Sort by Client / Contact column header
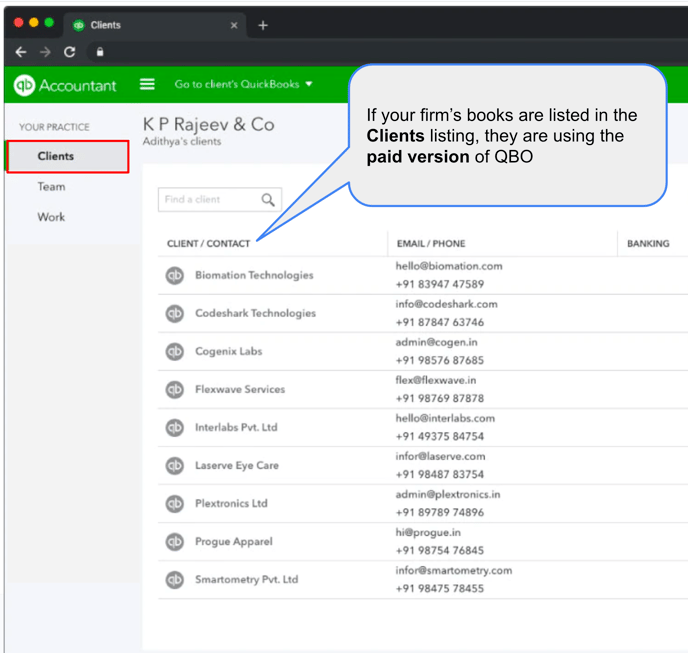The height and width of the screenshot is (653, 688). tap(208, 244)
